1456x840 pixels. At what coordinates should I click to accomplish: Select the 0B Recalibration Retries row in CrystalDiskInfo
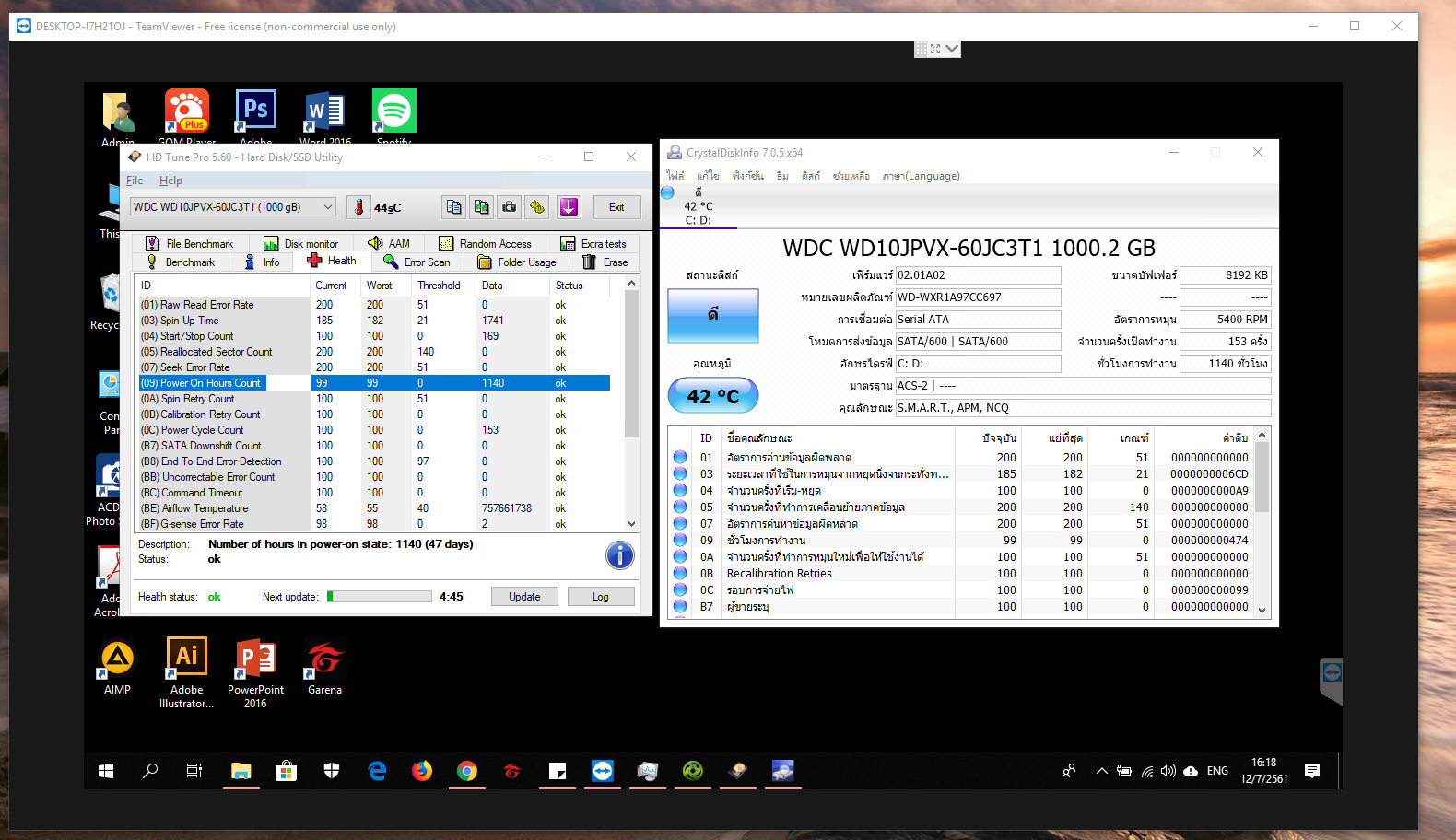point(960,574)
